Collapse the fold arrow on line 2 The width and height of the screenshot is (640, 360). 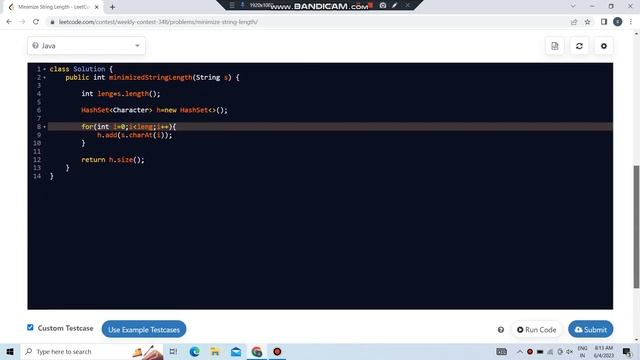click(44, 78)
